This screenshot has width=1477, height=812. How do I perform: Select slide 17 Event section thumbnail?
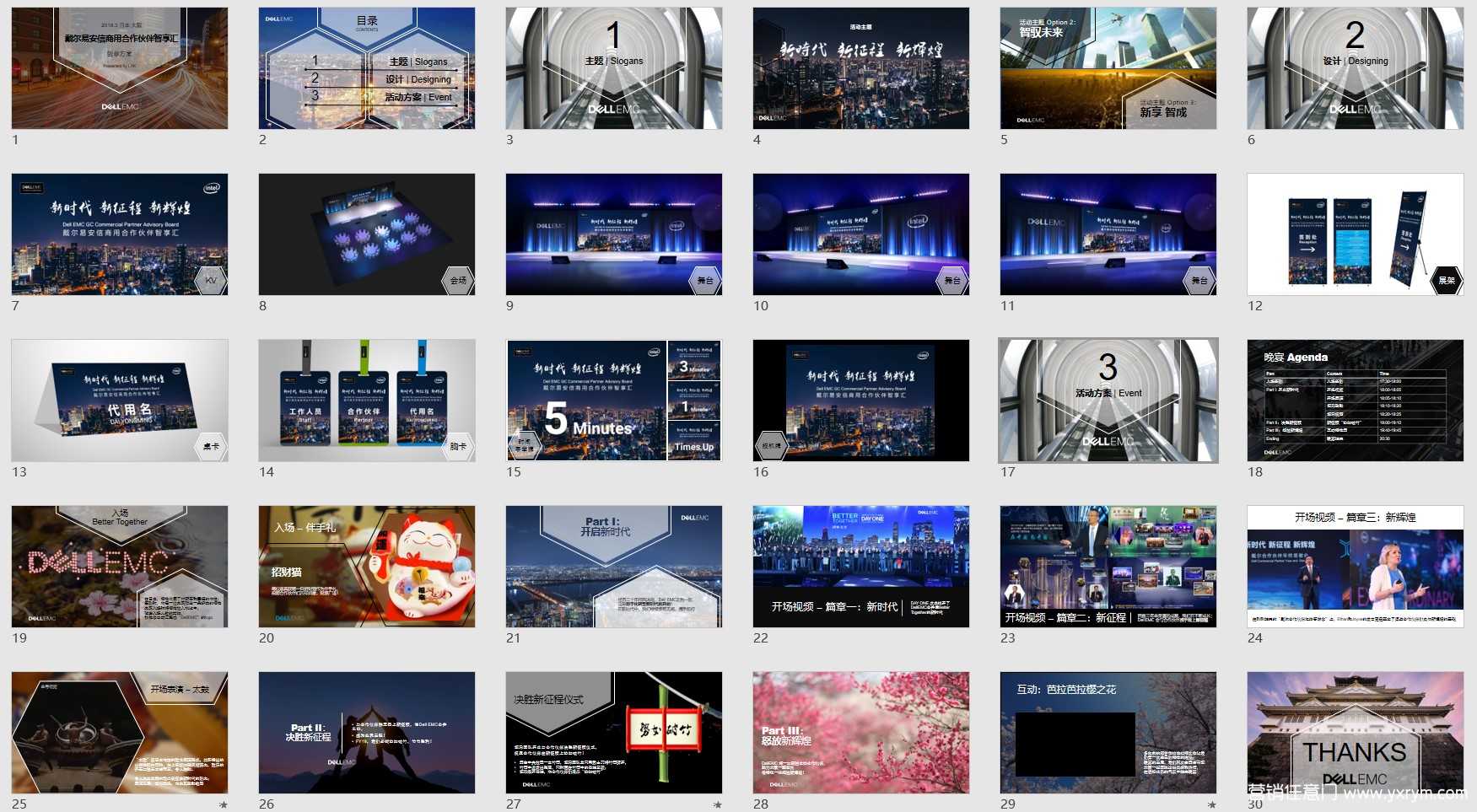pyautogui.click(x=1108, y=401)
